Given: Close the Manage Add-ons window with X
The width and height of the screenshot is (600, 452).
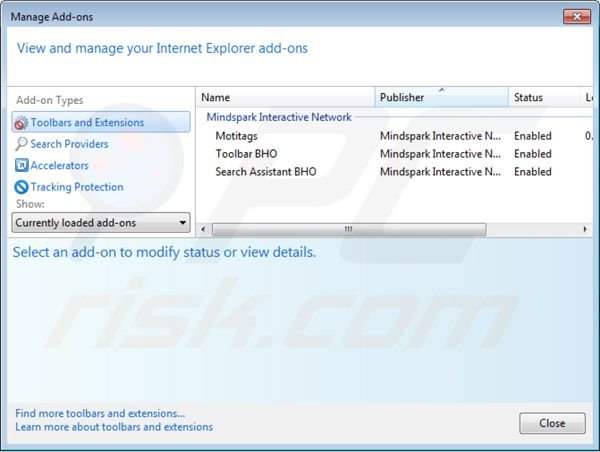Looking at the screenshot, I should pyautogui.click(x=577, y=17).
